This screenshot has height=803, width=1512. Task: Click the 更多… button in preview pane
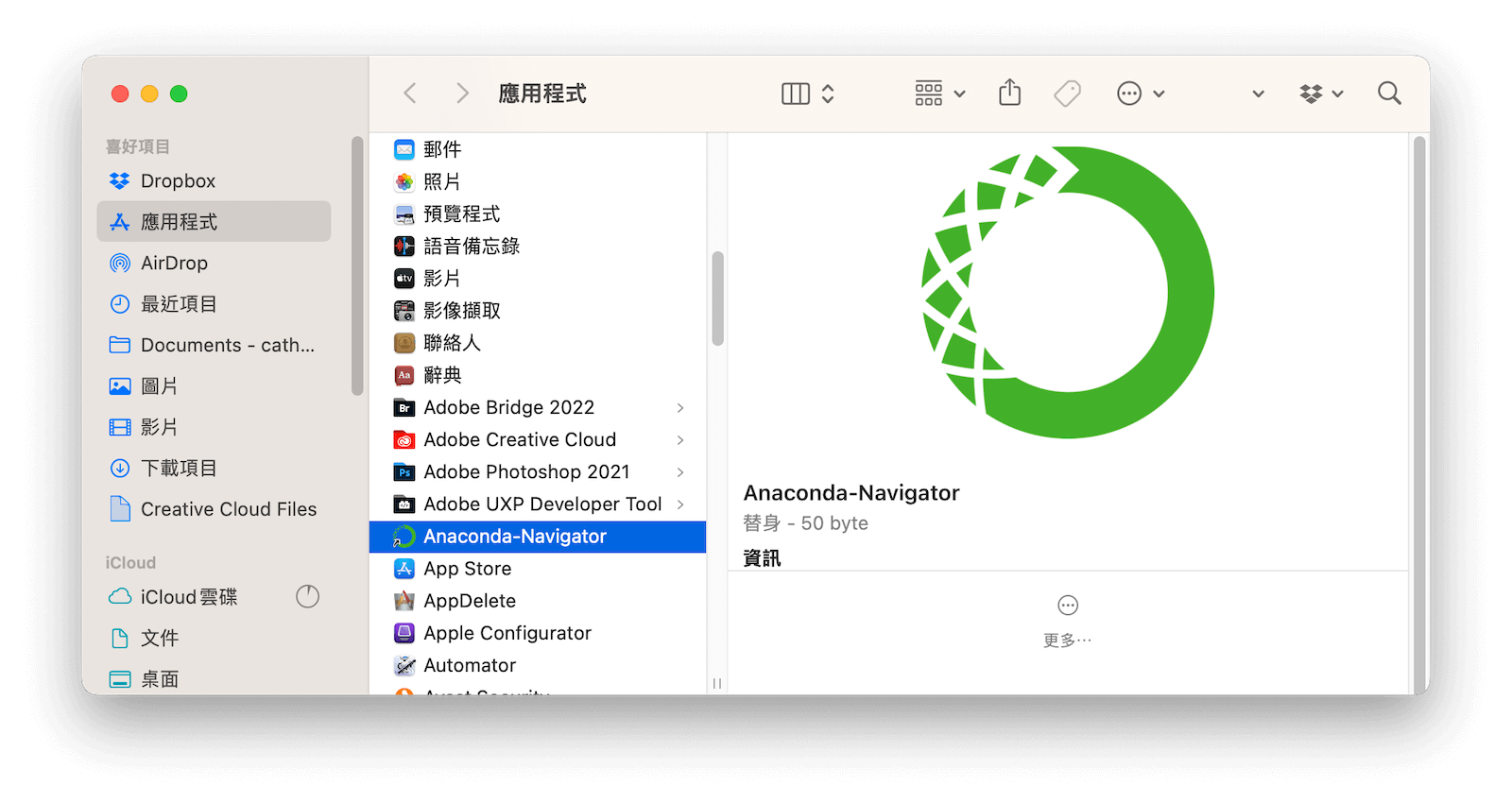coord(1068,622)
